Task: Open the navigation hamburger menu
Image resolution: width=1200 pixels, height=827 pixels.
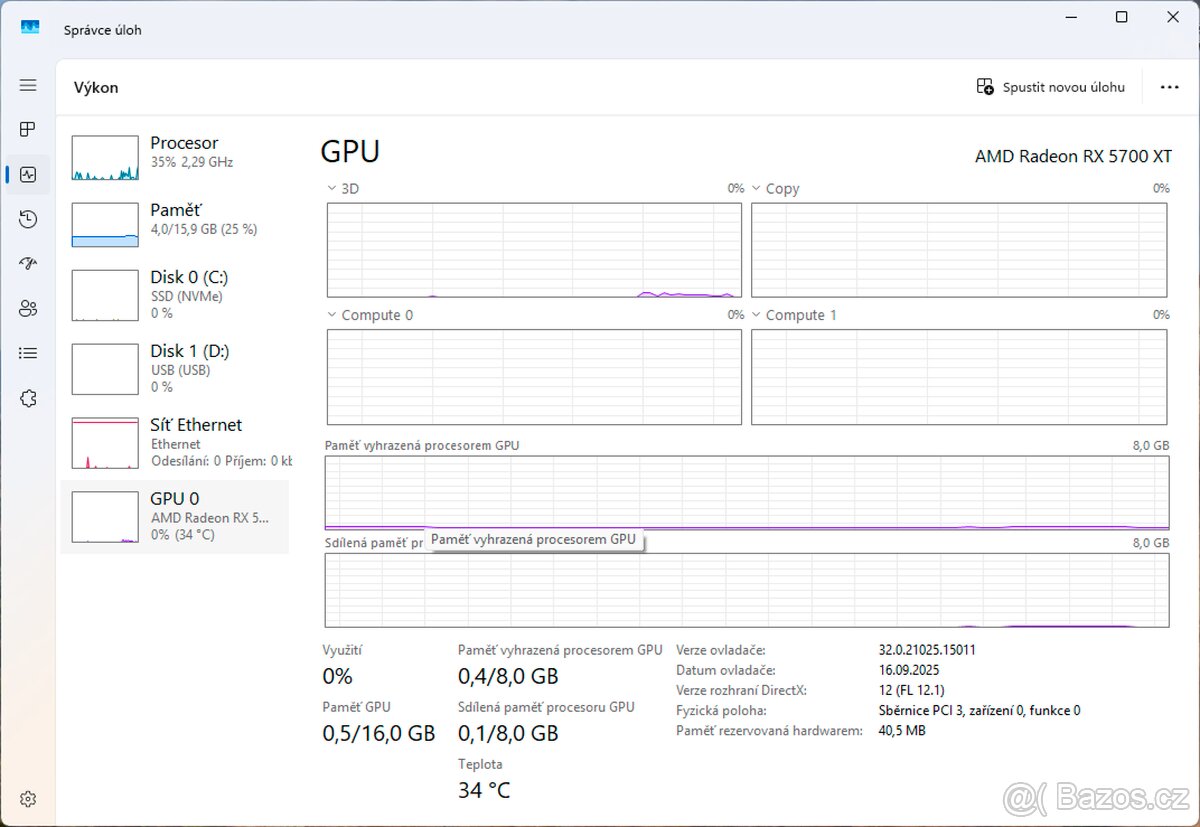Action: [x=27, y=85]
